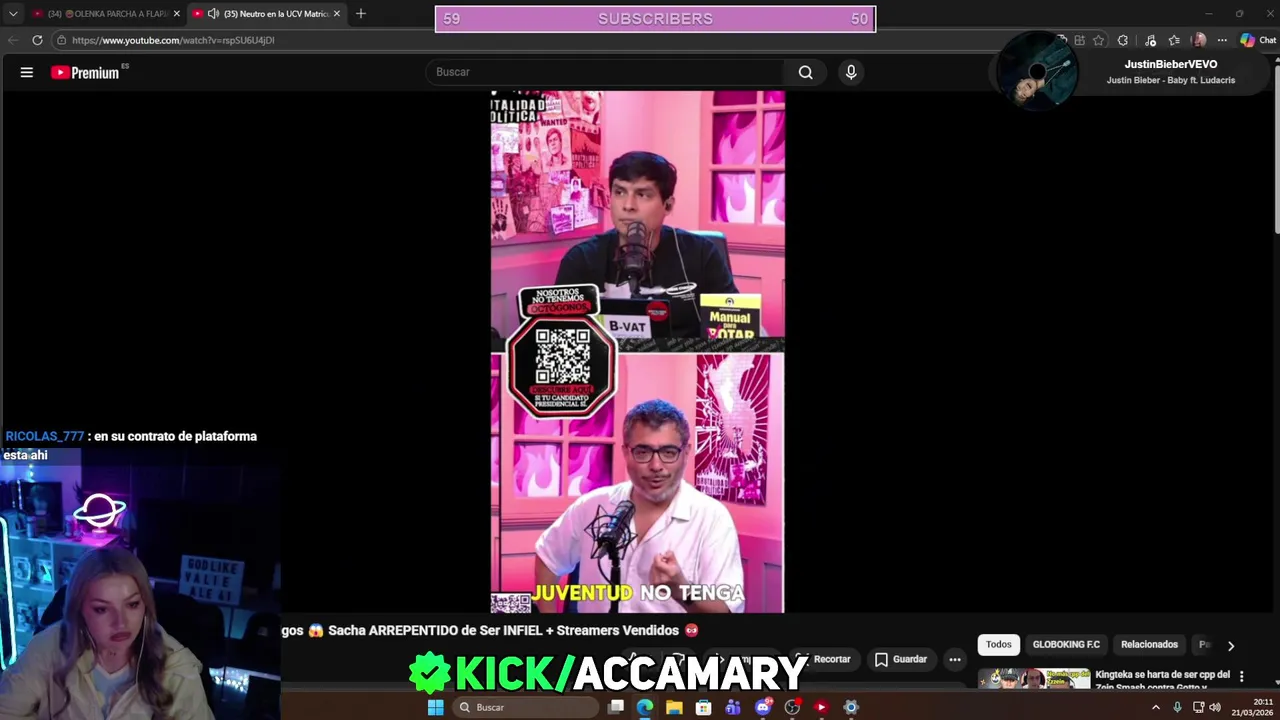The width and height of the screenshot is (1280, 720).
Task: Open Discord from the taskbar
Action: click(763, 707)
